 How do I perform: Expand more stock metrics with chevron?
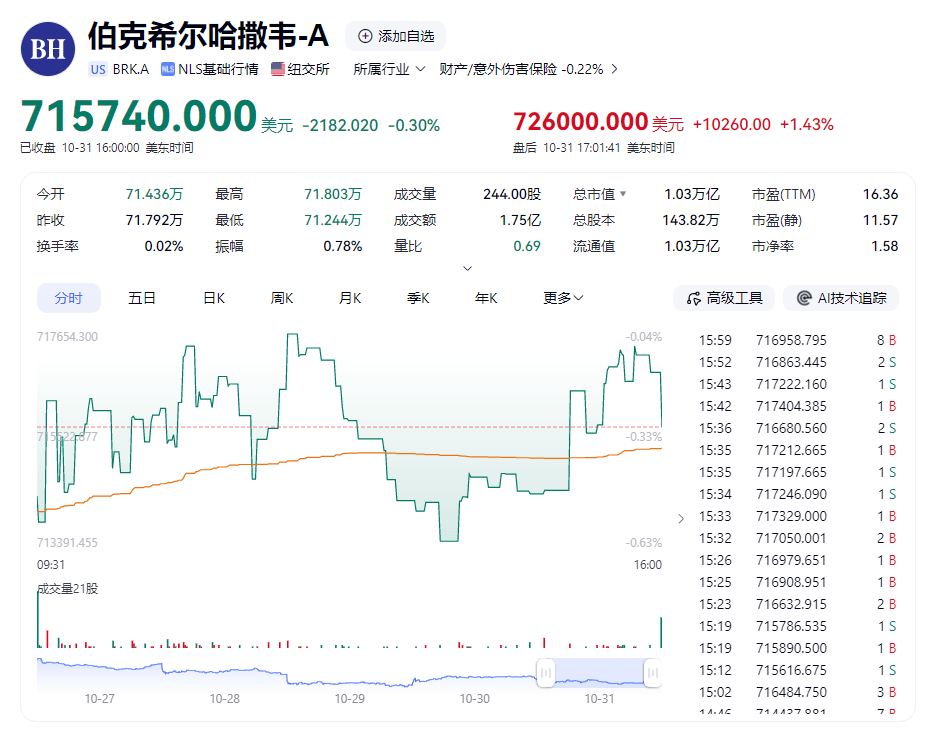(467, 268)
